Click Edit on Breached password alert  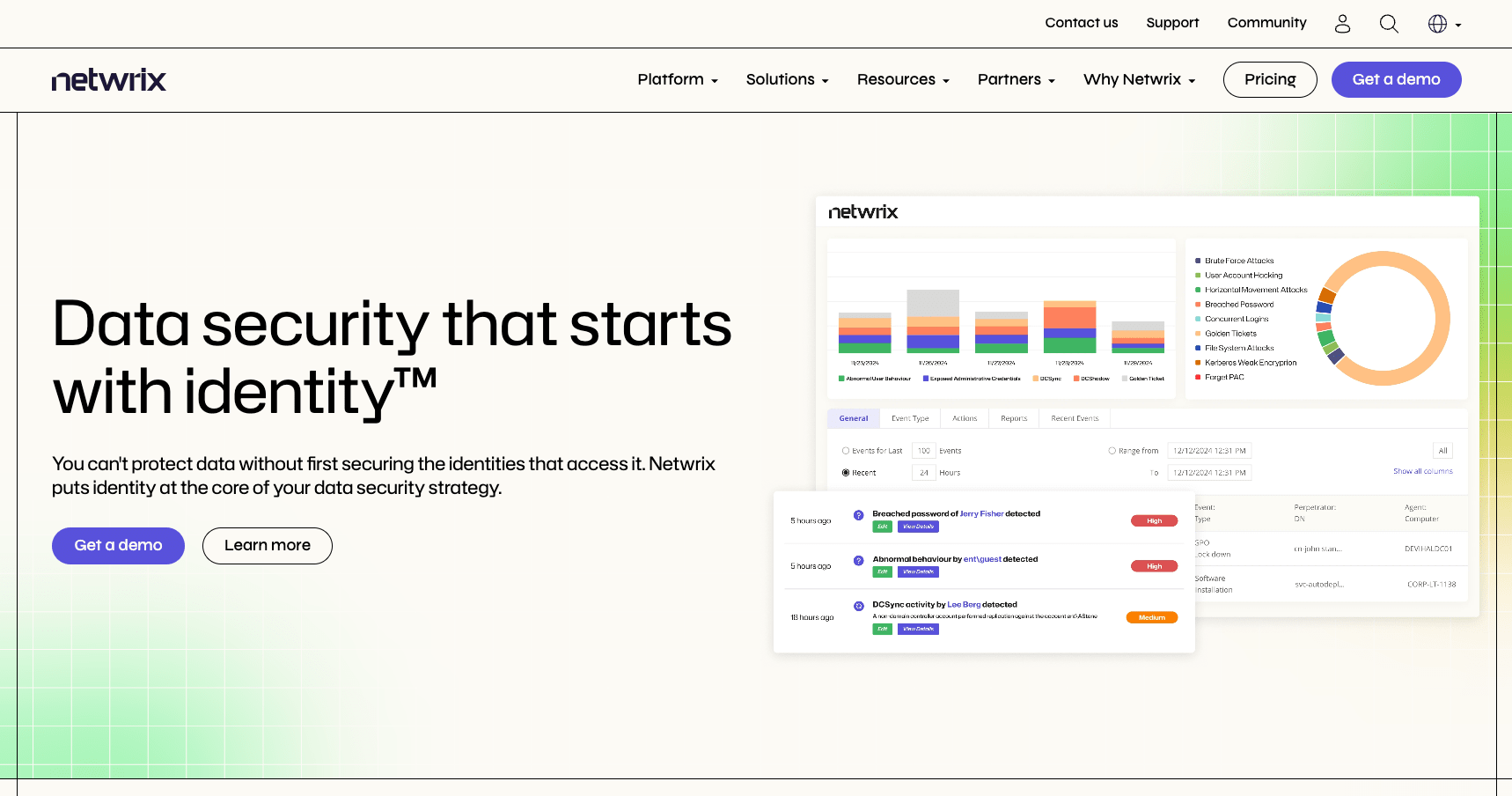pyautogui.click(x=882, y=527)
